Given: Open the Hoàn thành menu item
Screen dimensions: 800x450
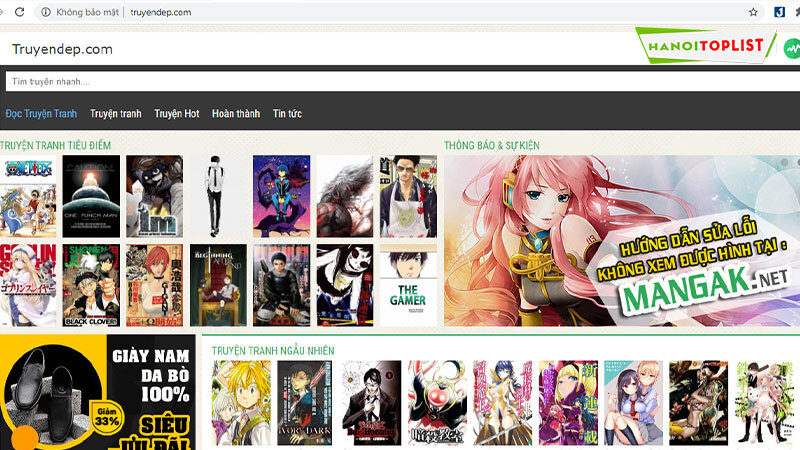Looking at the screenshot, I should coord(236,113).
